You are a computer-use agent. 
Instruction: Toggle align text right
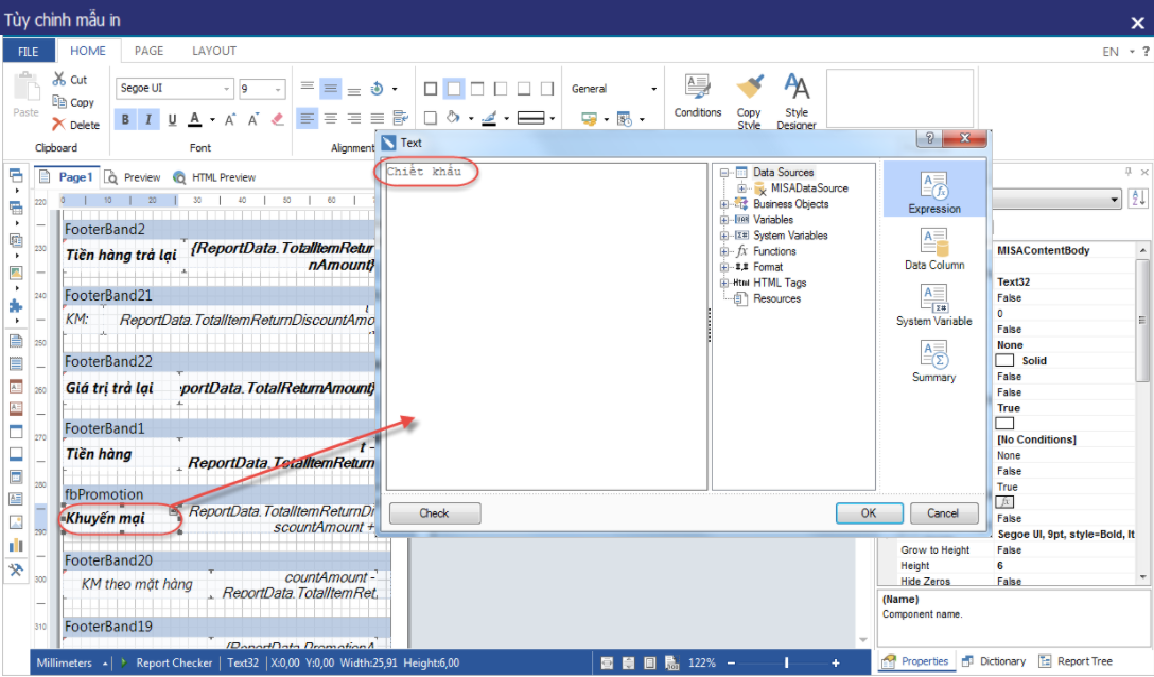click(354, 118)
